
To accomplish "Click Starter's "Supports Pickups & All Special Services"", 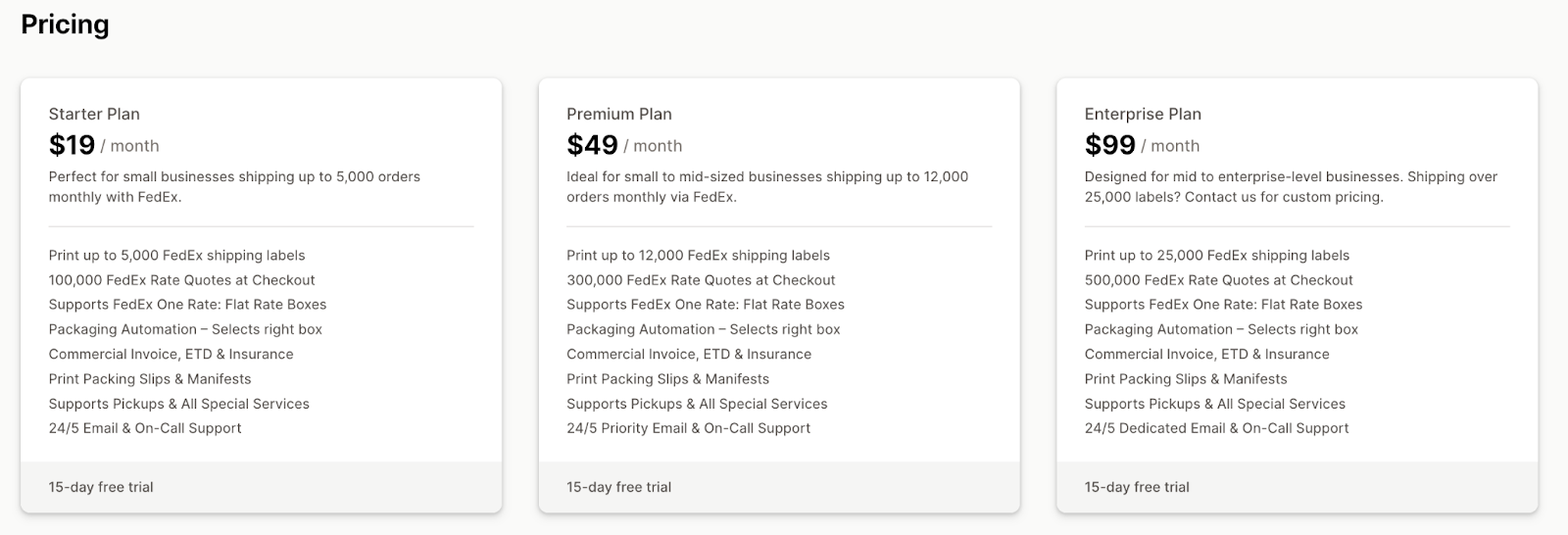I will (178, 404).
